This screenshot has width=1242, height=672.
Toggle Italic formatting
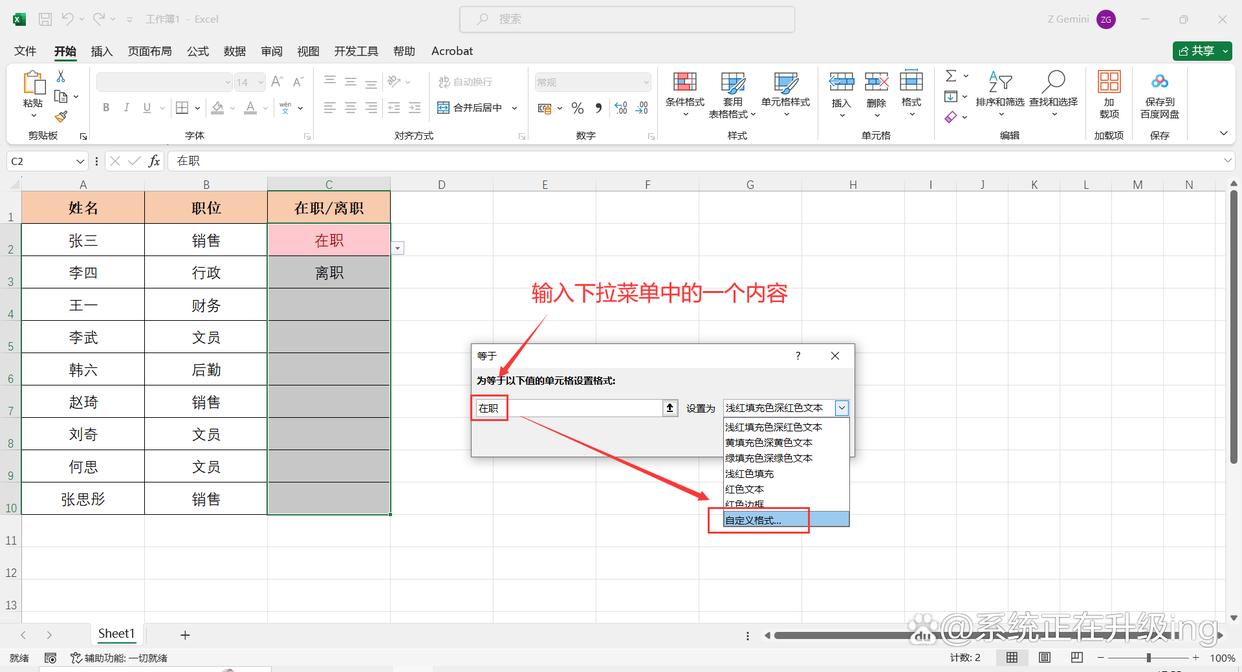127,108
